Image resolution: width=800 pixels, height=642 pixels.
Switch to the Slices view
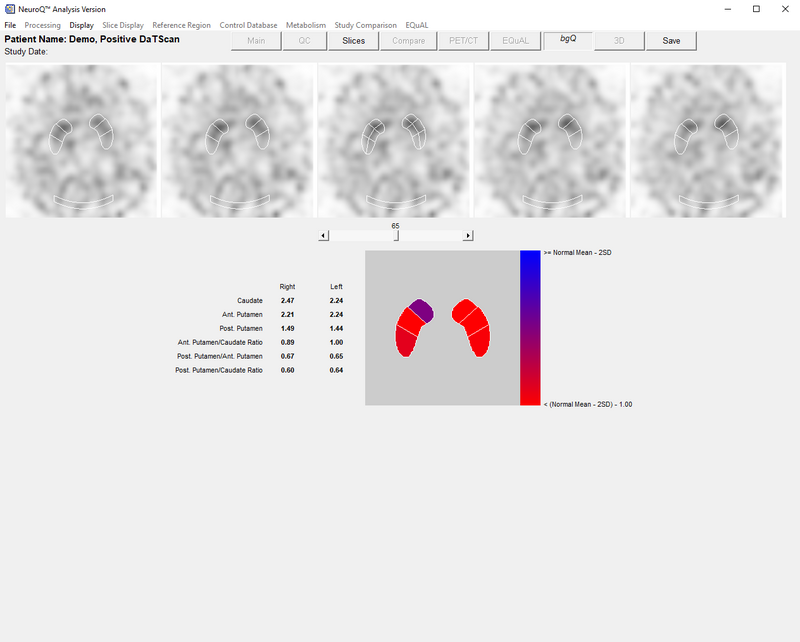pos(356,41)
